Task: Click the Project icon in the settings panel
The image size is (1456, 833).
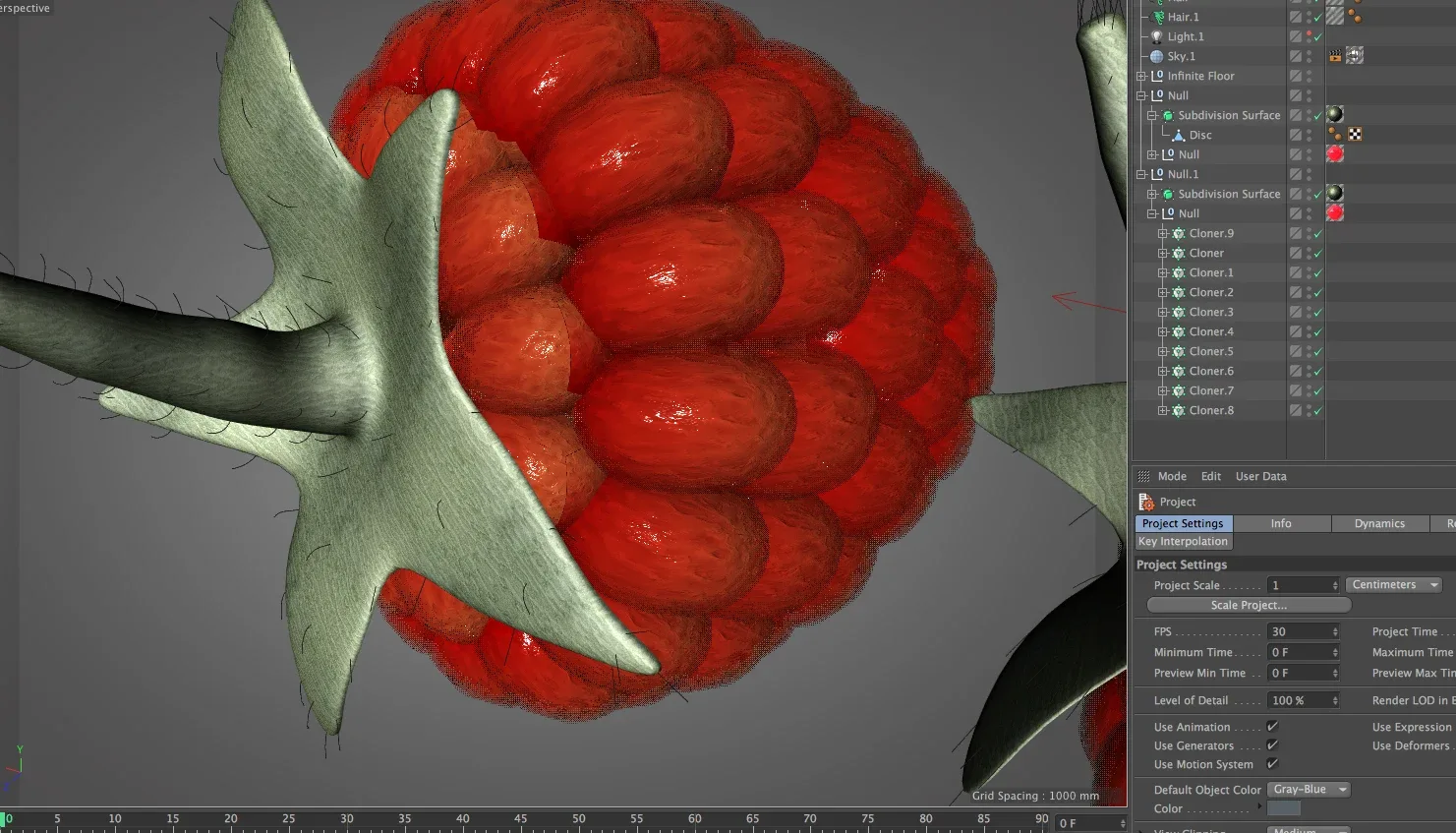Action: point(1146,502)
